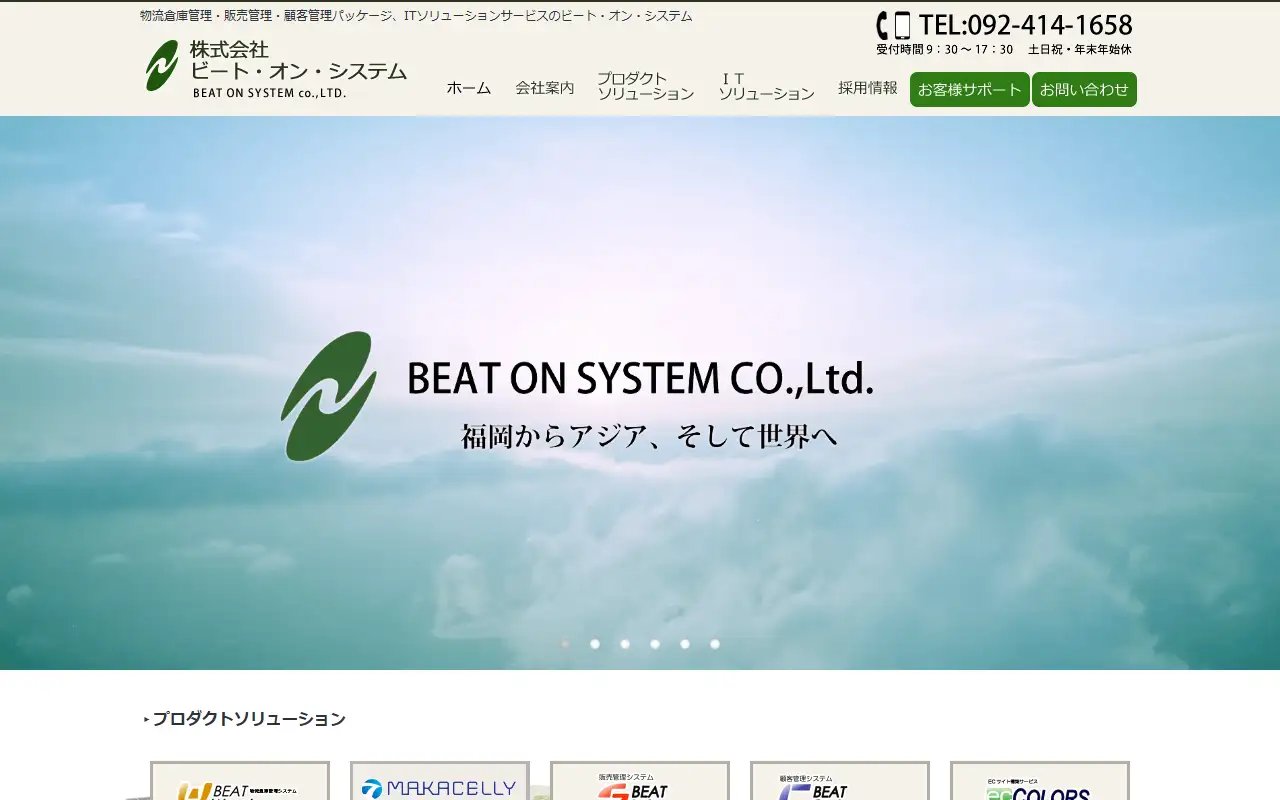Click the green お客様サポート button
Screen dimensions: 1280x800
click(x=970, y=89)
